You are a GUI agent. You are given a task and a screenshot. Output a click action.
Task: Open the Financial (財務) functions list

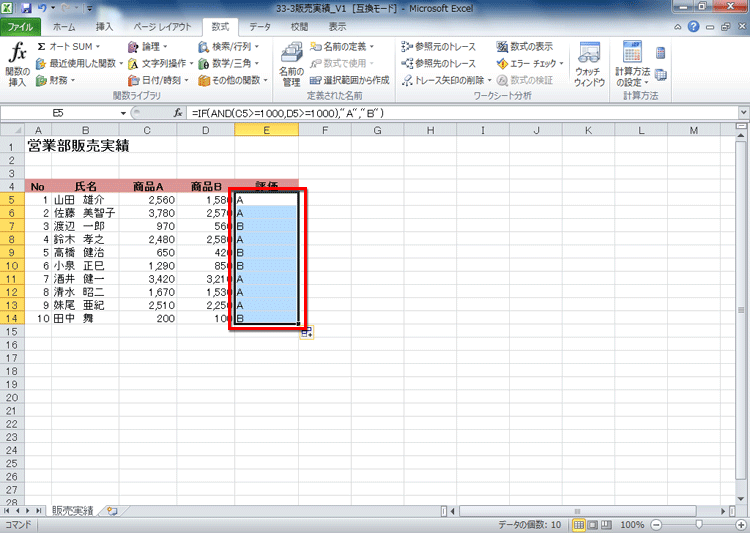[56, 80]
